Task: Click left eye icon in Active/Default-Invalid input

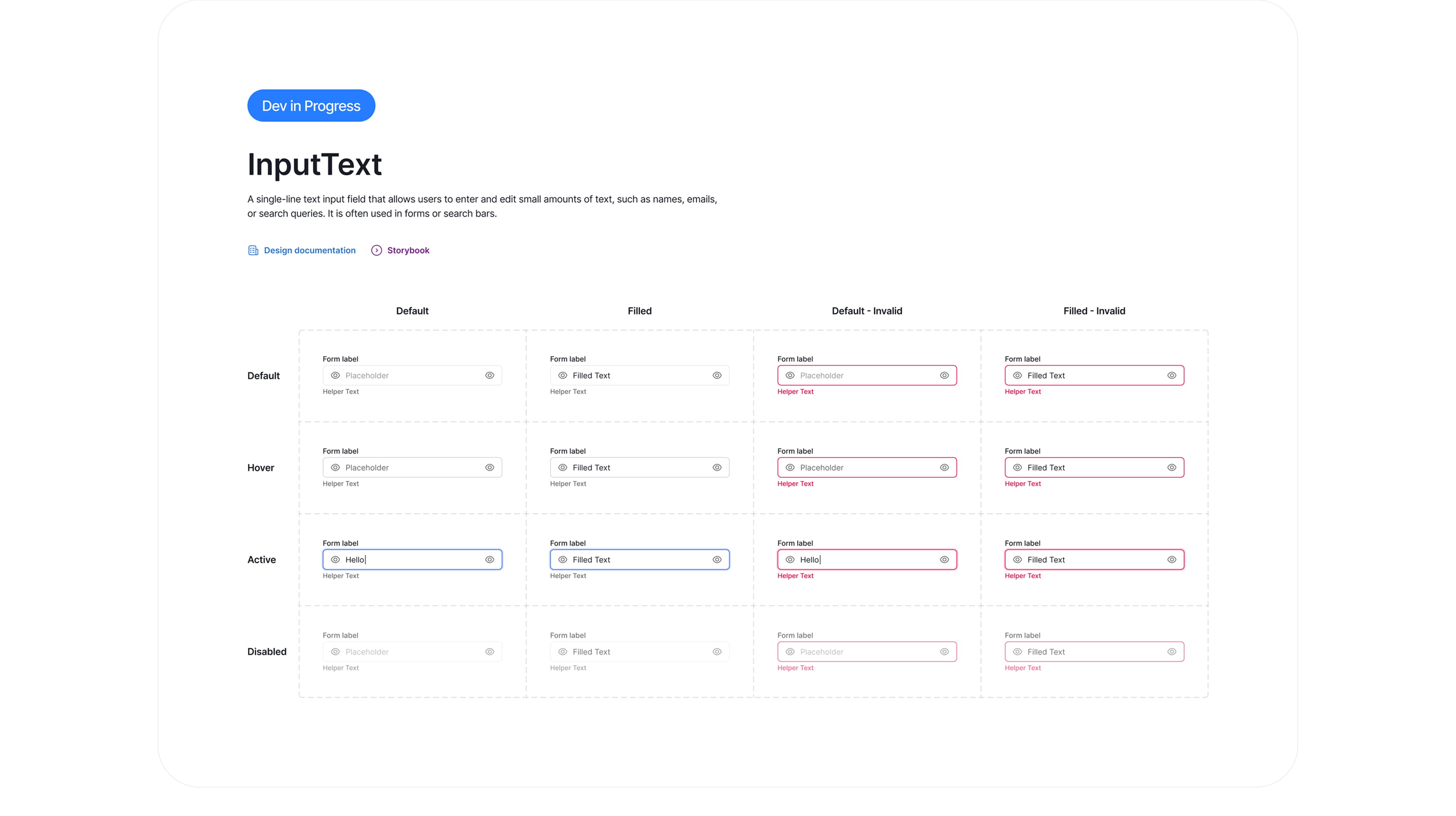Action: [790, 559]
